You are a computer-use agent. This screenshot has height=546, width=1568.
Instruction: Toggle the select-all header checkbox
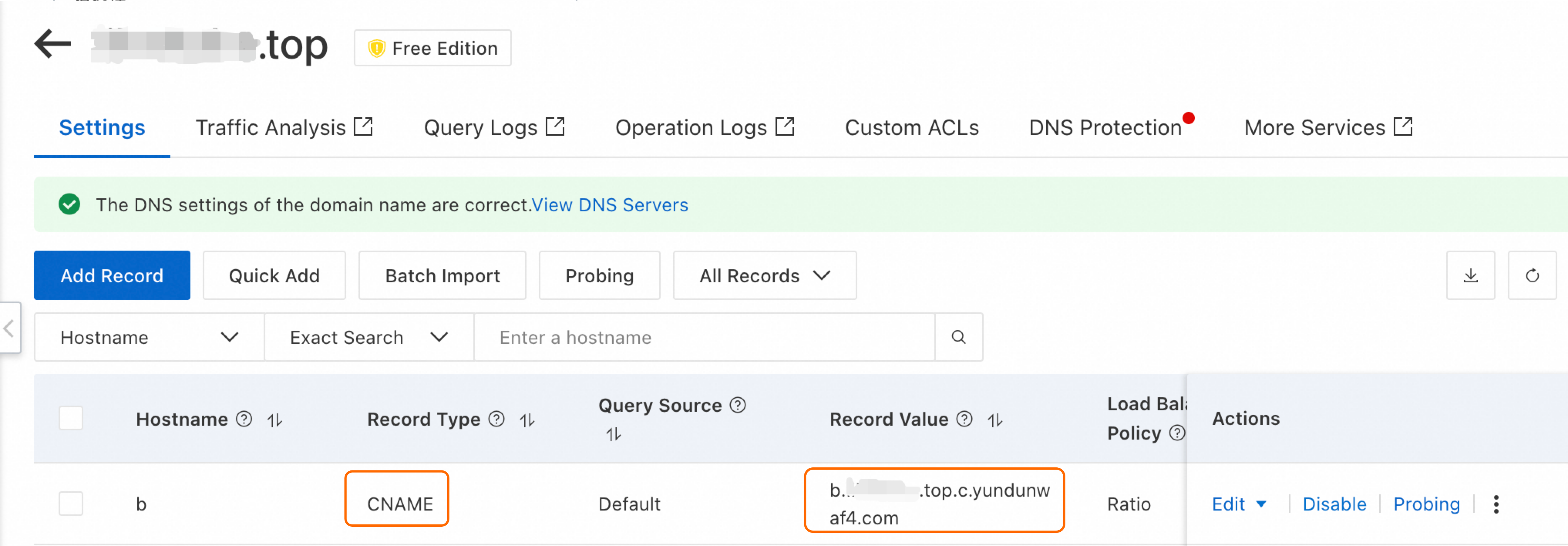[71, 419]
